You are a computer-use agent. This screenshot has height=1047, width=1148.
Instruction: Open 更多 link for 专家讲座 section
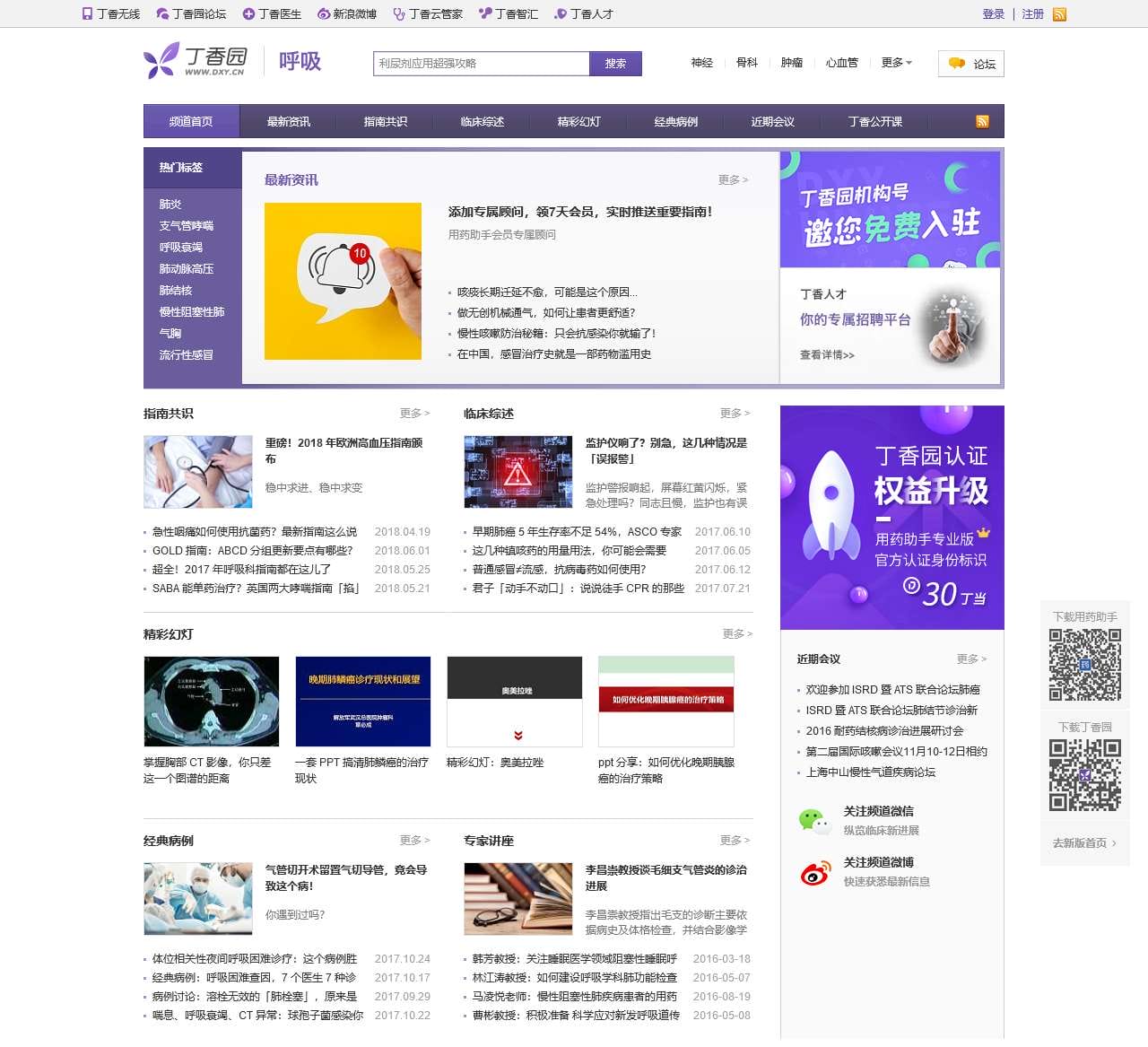click(735, 840)
